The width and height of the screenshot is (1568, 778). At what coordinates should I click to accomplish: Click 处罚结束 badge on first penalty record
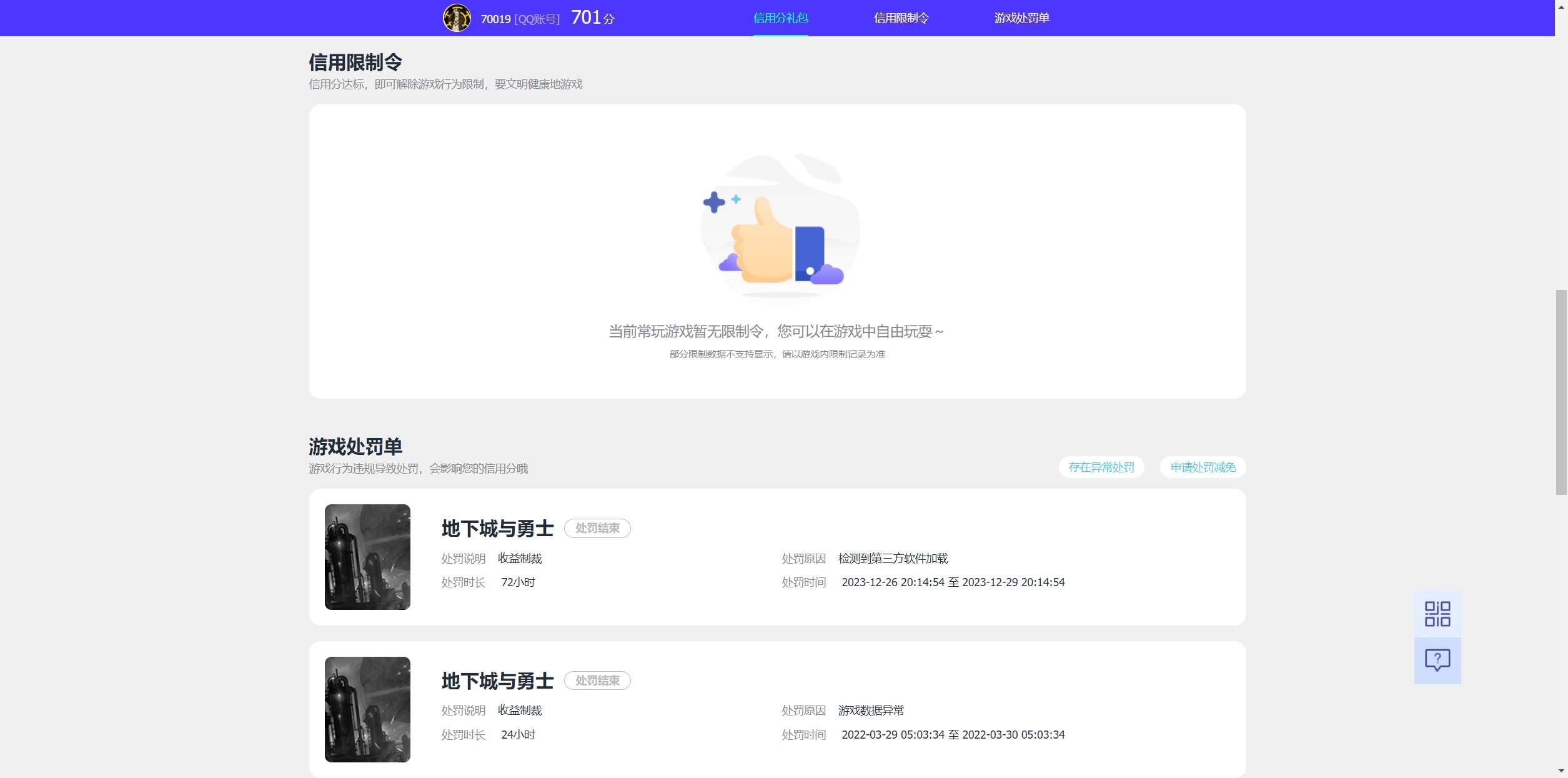pyautogui.click(x=597, y=529)
